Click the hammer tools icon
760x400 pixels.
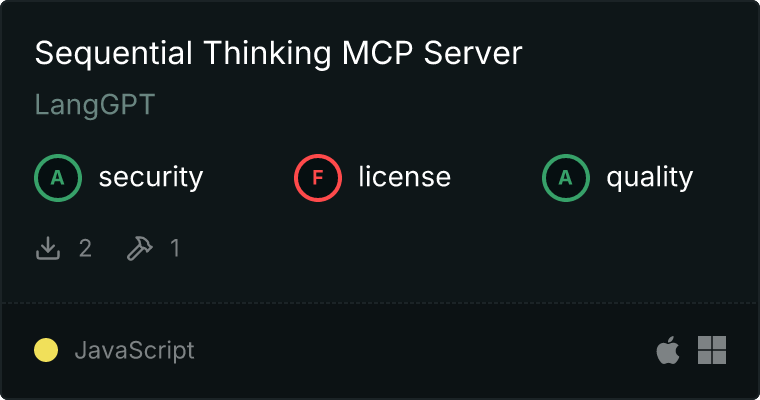[x=140, y=248]
